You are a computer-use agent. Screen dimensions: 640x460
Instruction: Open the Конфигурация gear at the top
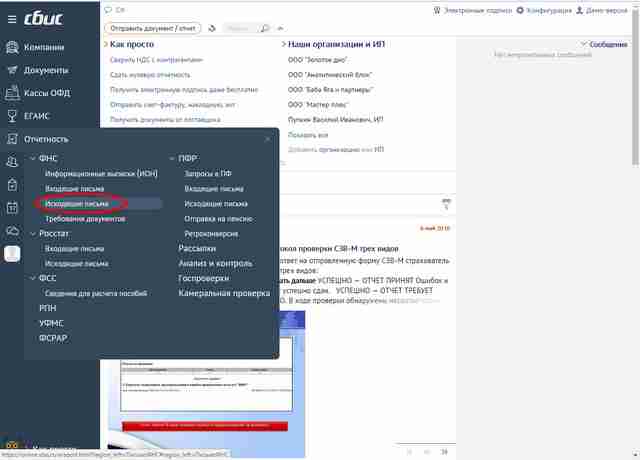(520, 11)
